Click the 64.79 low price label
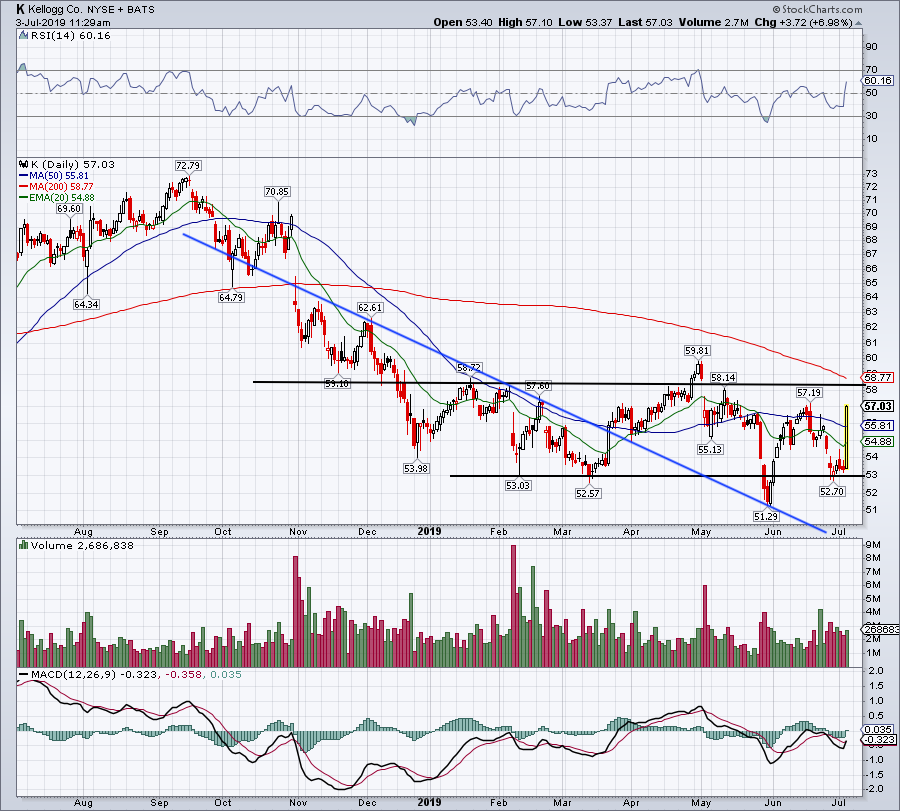The width and height of the screenshot is (900, 811). click(x=231, y=297)
